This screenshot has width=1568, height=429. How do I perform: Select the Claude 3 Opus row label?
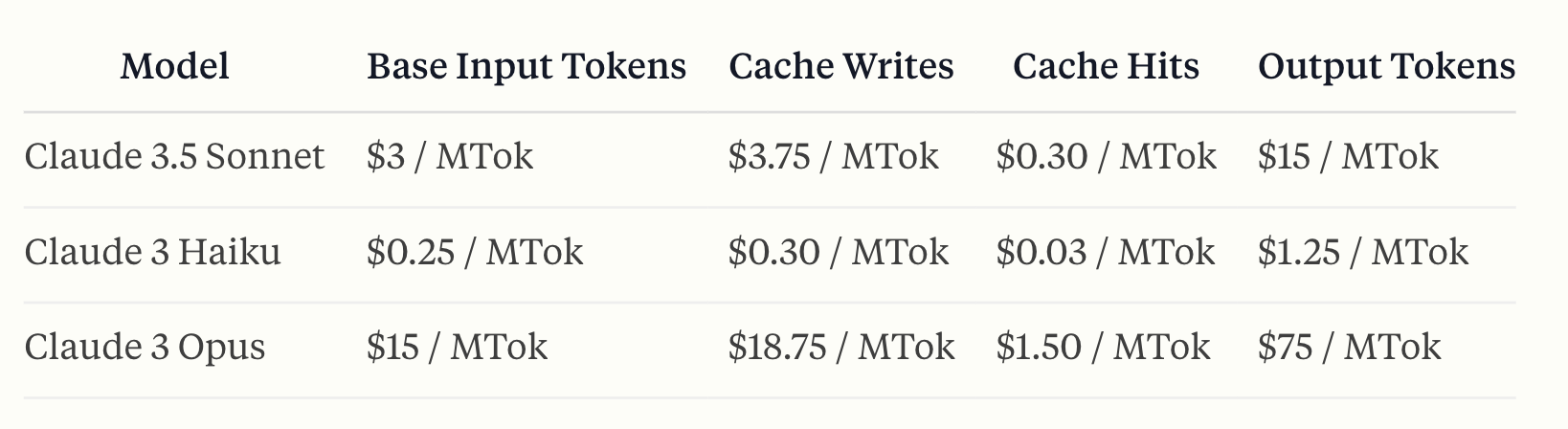[145, 347]
